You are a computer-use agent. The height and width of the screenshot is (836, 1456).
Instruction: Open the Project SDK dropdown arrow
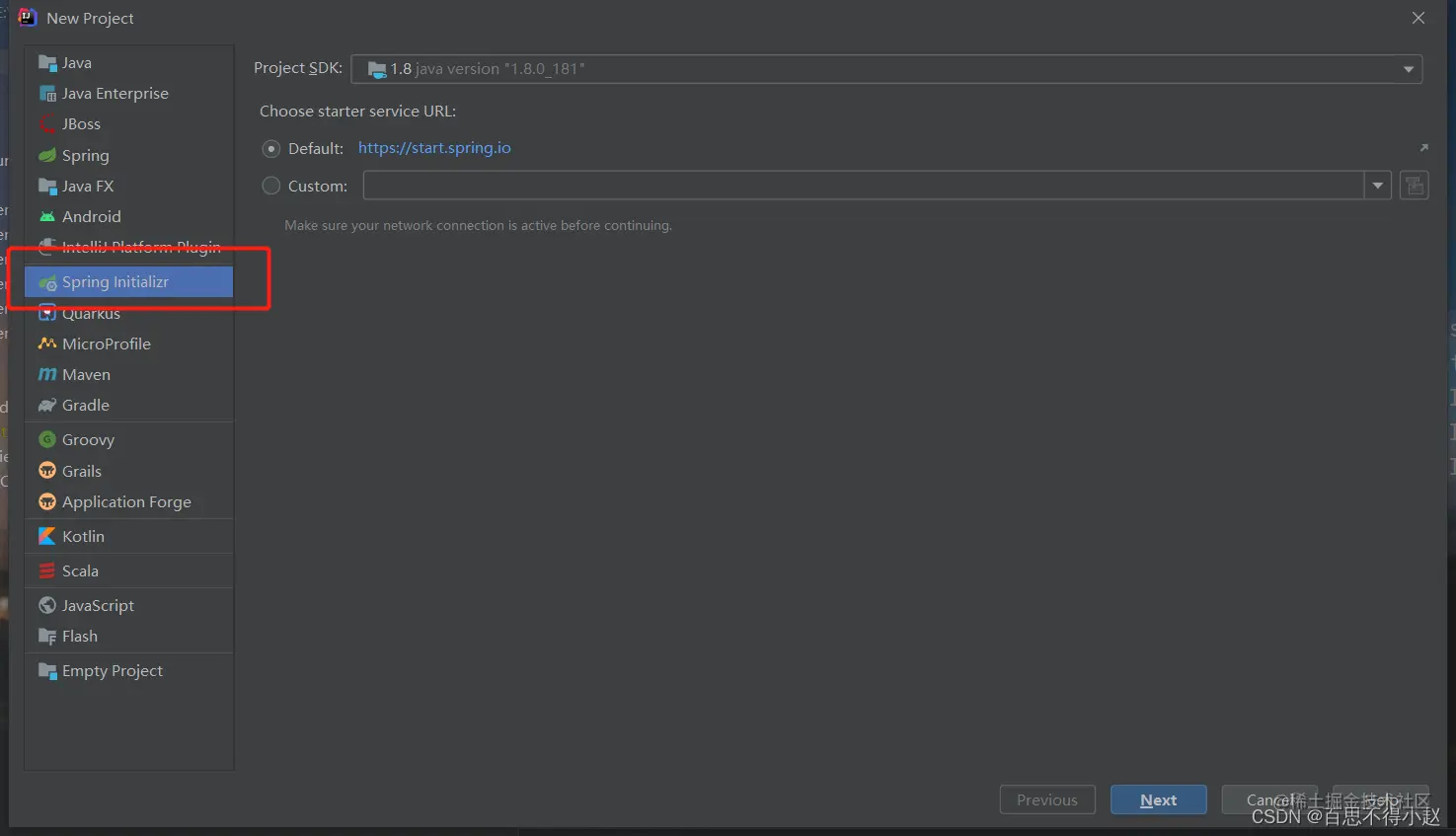click(x=1409, y=69)
